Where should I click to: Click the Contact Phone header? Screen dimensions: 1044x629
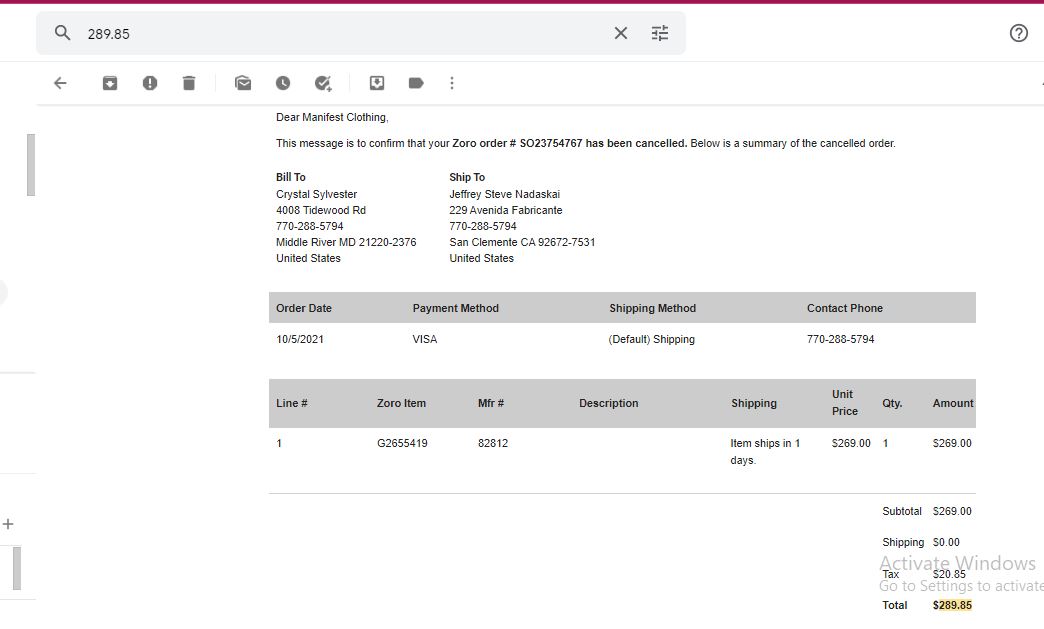pyautogui.click(x=845, y=308)
